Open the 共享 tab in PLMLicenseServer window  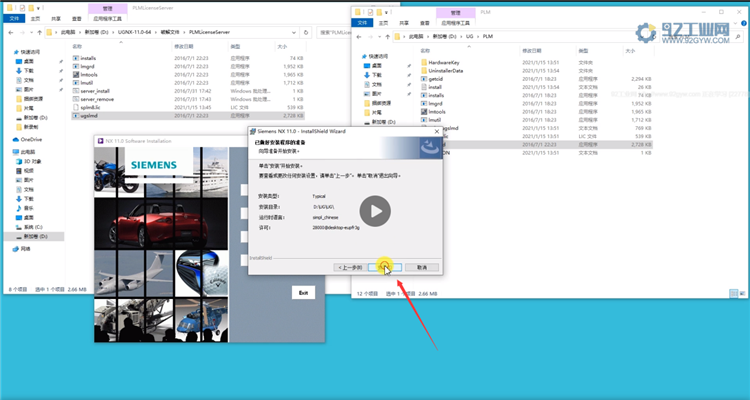56,19
